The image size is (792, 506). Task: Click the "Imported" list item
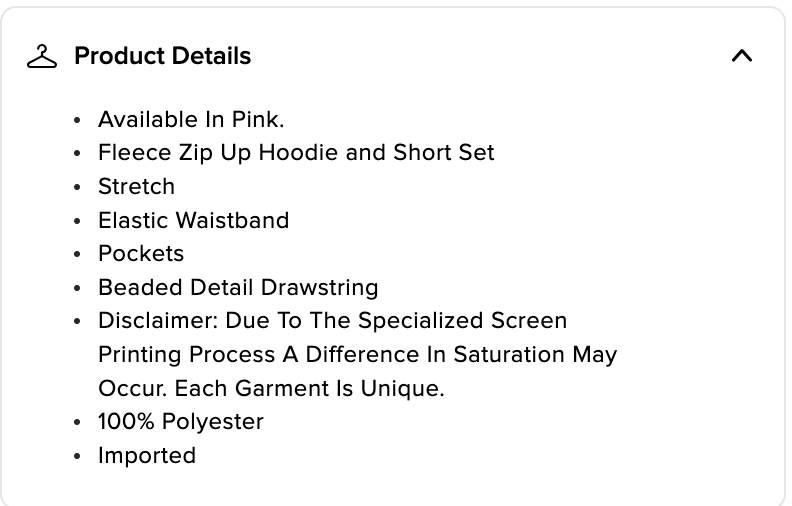(x=147, y=456)
